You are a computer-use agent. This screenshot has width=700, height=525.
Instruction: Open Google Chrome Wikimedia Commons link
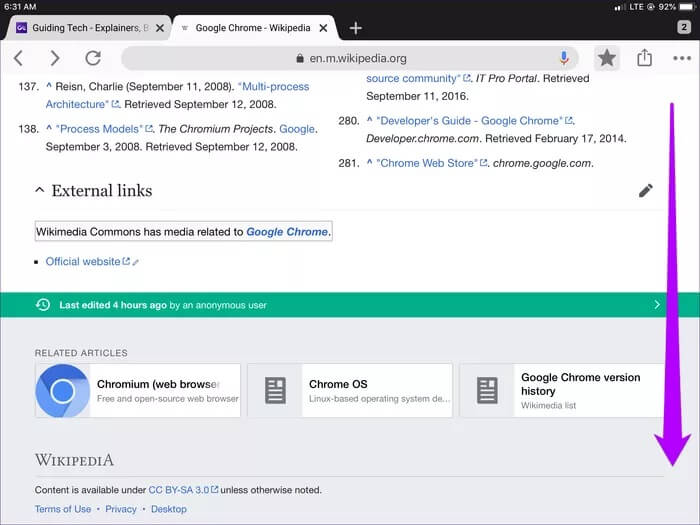[x=287, y=232]
